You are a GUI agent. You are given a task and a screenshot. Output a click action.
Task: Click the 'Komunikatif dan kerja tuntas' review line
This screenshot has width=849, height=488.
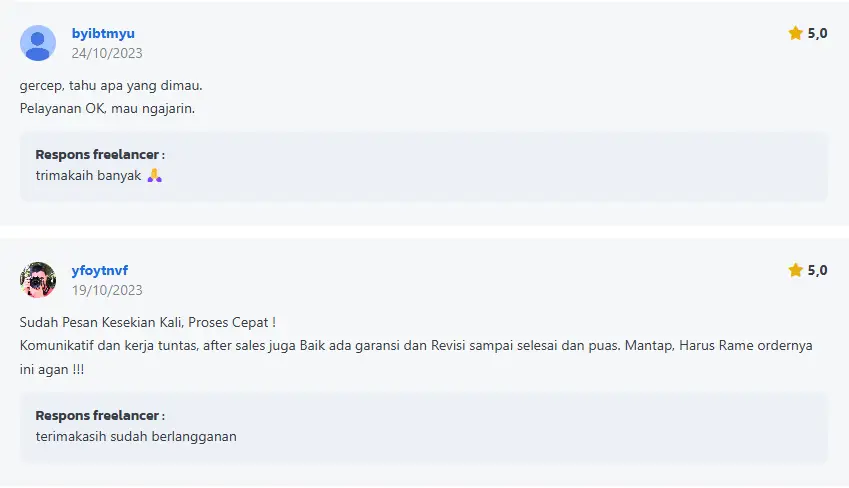point(416,346)
